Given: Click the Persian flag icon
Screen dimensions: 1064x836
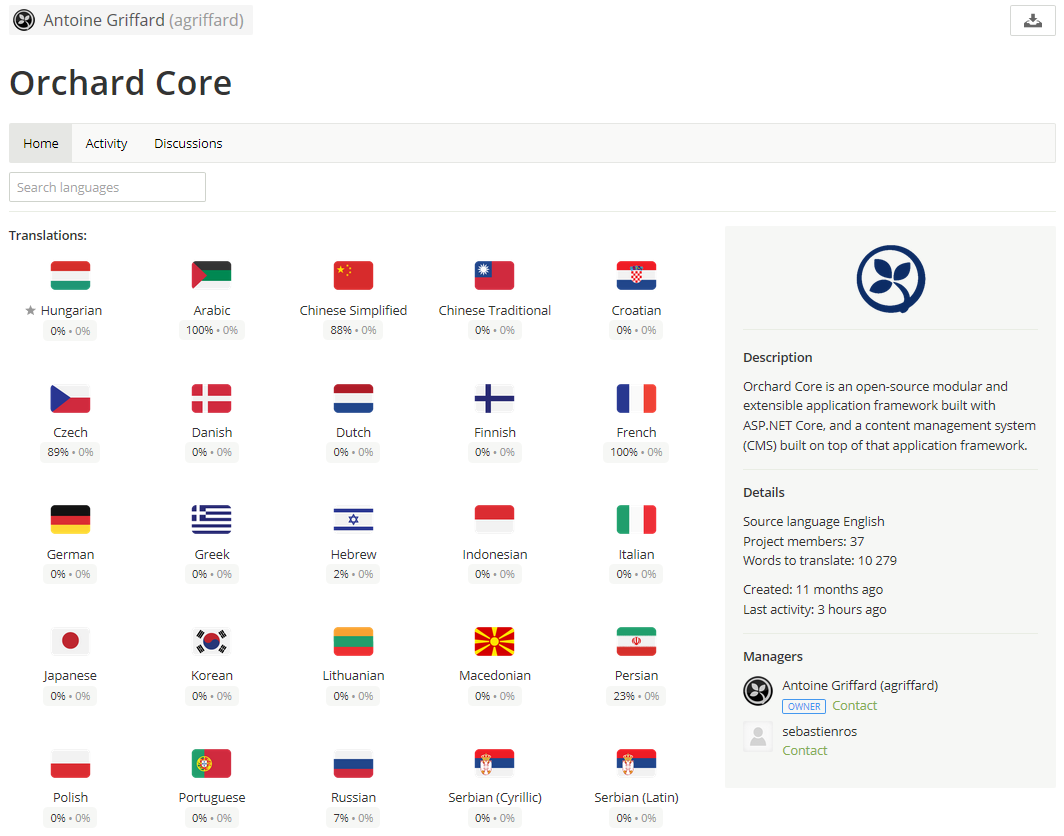Looking at the screenshot, I should 636,641.
